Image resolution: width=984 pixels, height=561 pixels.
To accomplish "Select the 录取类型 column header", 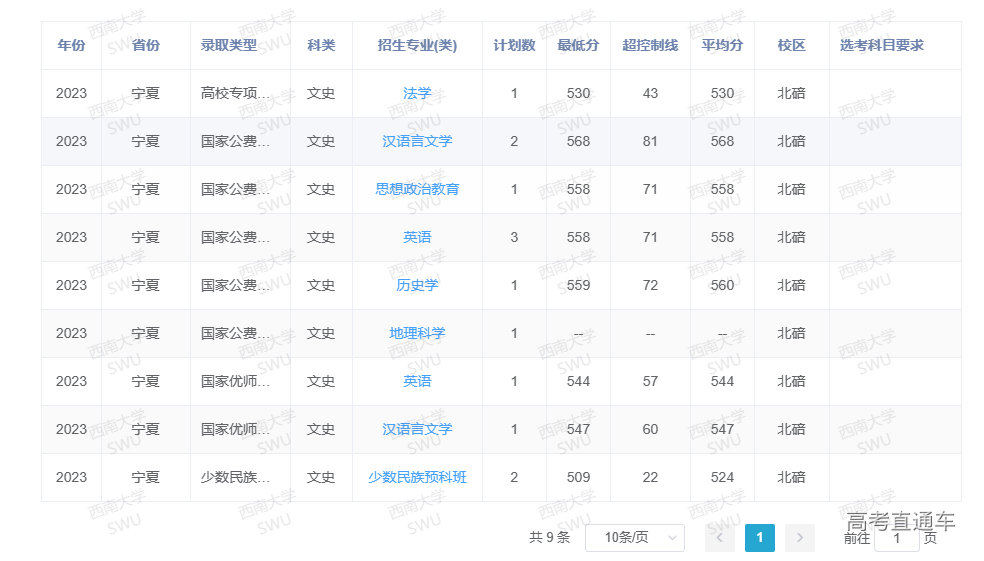I will pyautogui.click(x=229, y=45).
